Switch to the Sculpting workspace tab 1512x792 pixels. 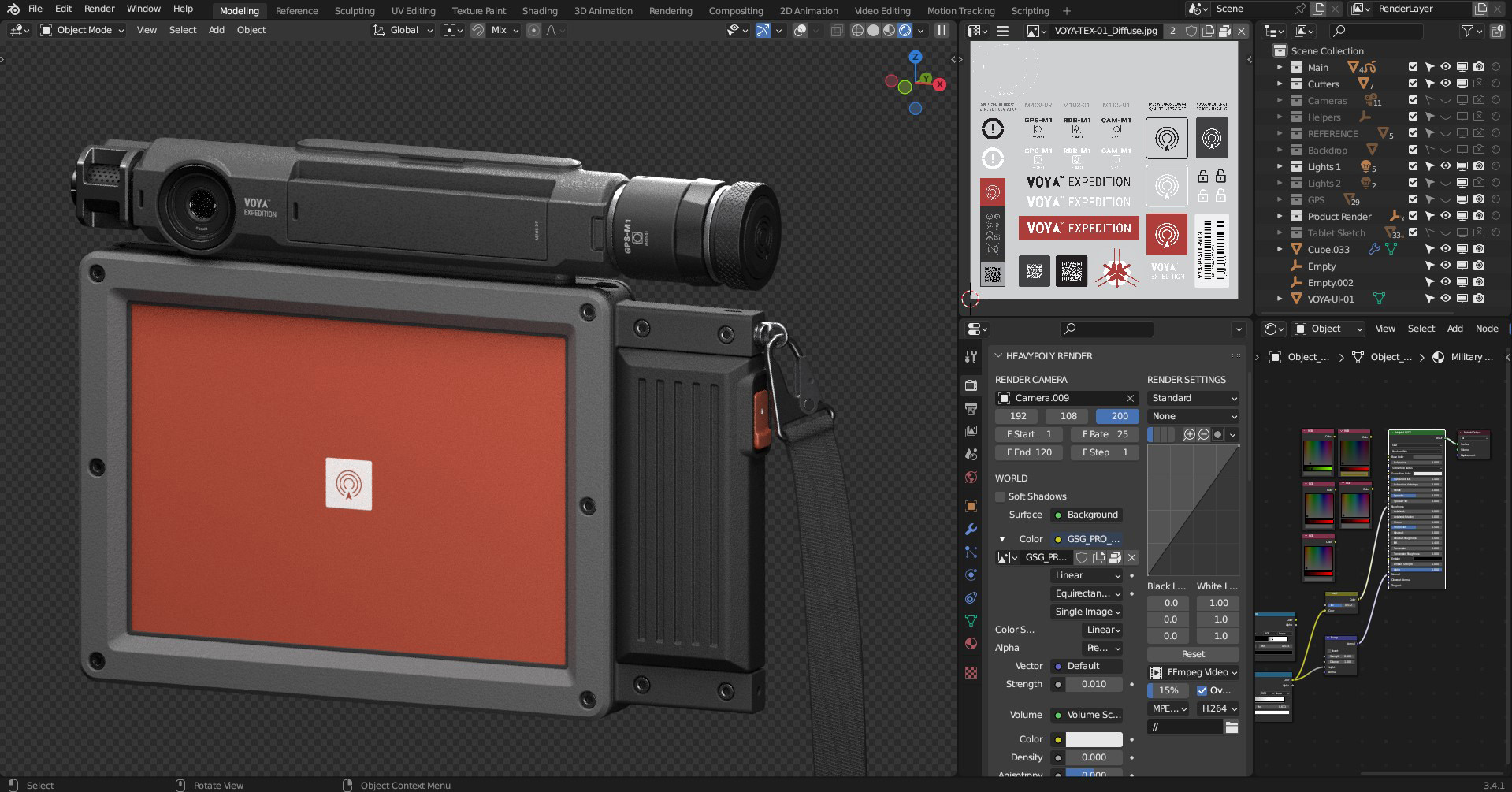(355, 11)
